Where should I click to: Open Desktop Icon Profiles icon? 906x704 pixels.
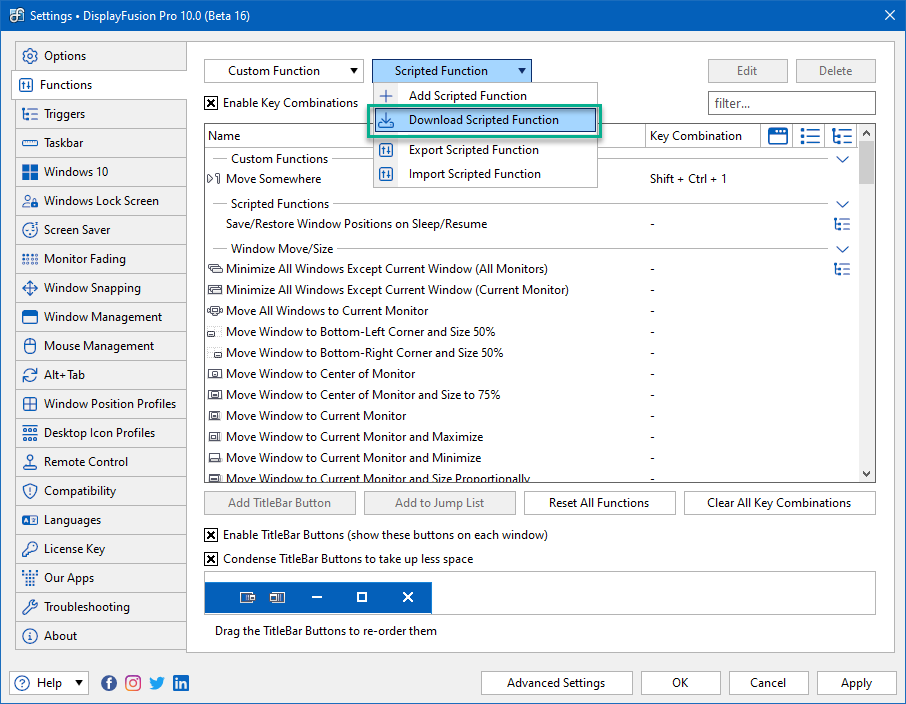click(x=29, y=433)
